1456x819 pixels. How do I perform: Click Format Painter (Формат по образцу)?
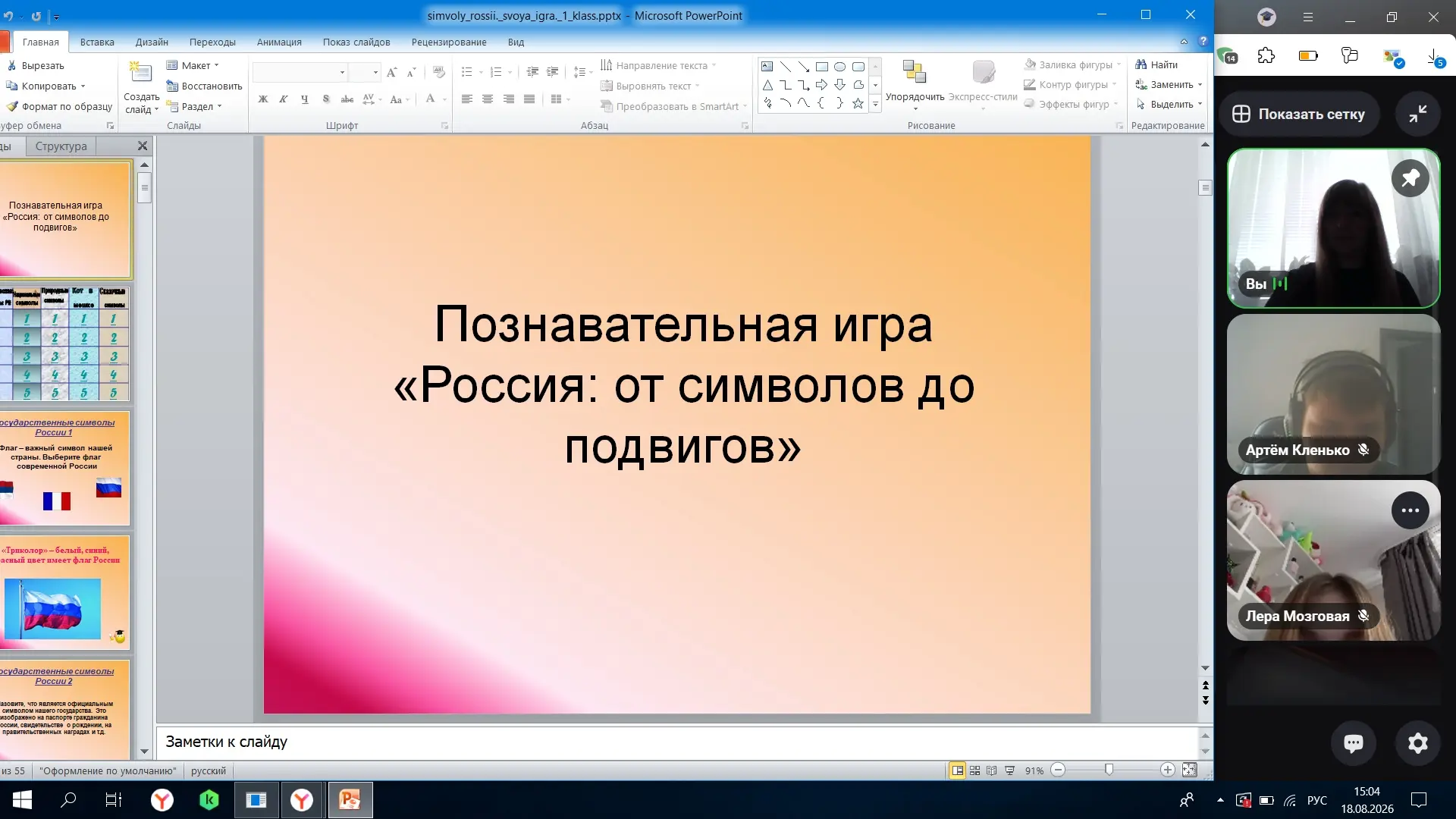59,107
